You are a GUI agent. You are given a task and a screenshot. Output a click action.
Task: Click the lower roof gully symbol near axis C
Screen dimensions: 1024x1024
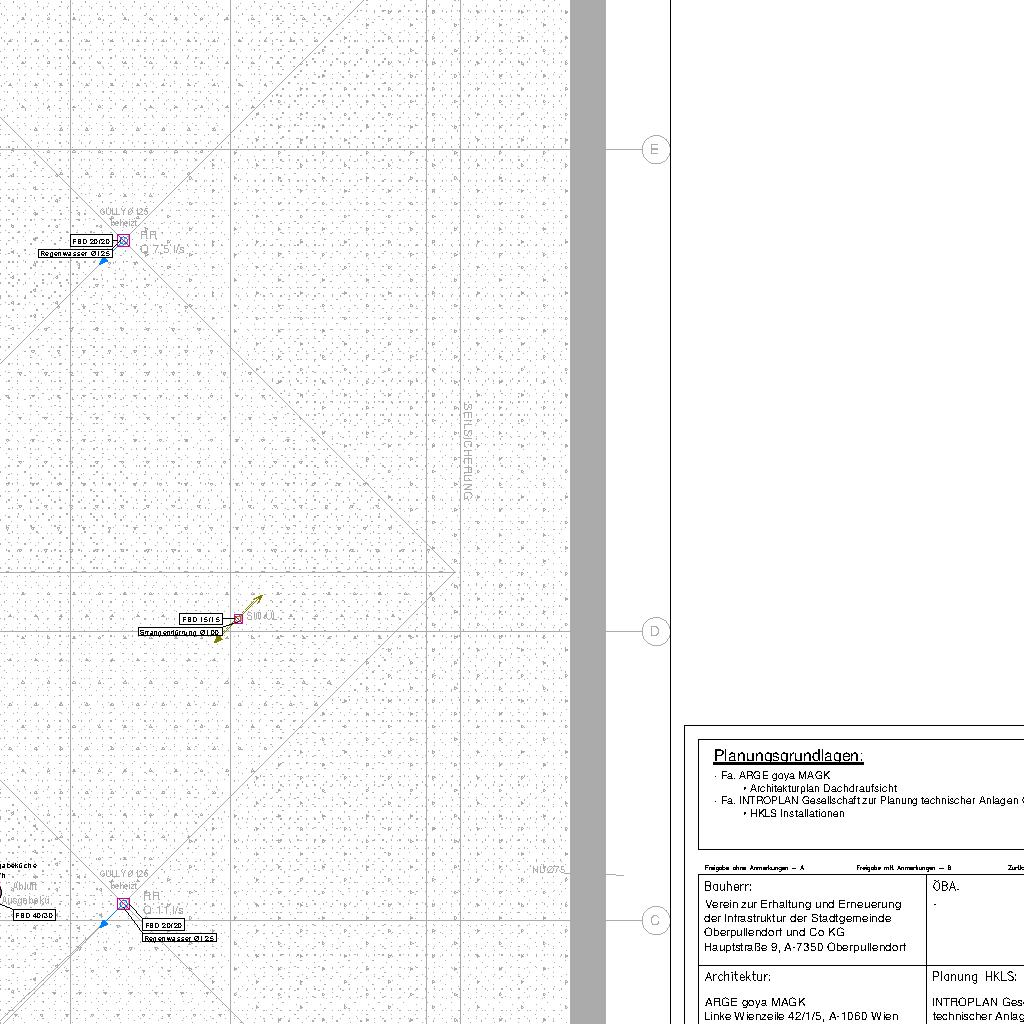tap(123, 904)
